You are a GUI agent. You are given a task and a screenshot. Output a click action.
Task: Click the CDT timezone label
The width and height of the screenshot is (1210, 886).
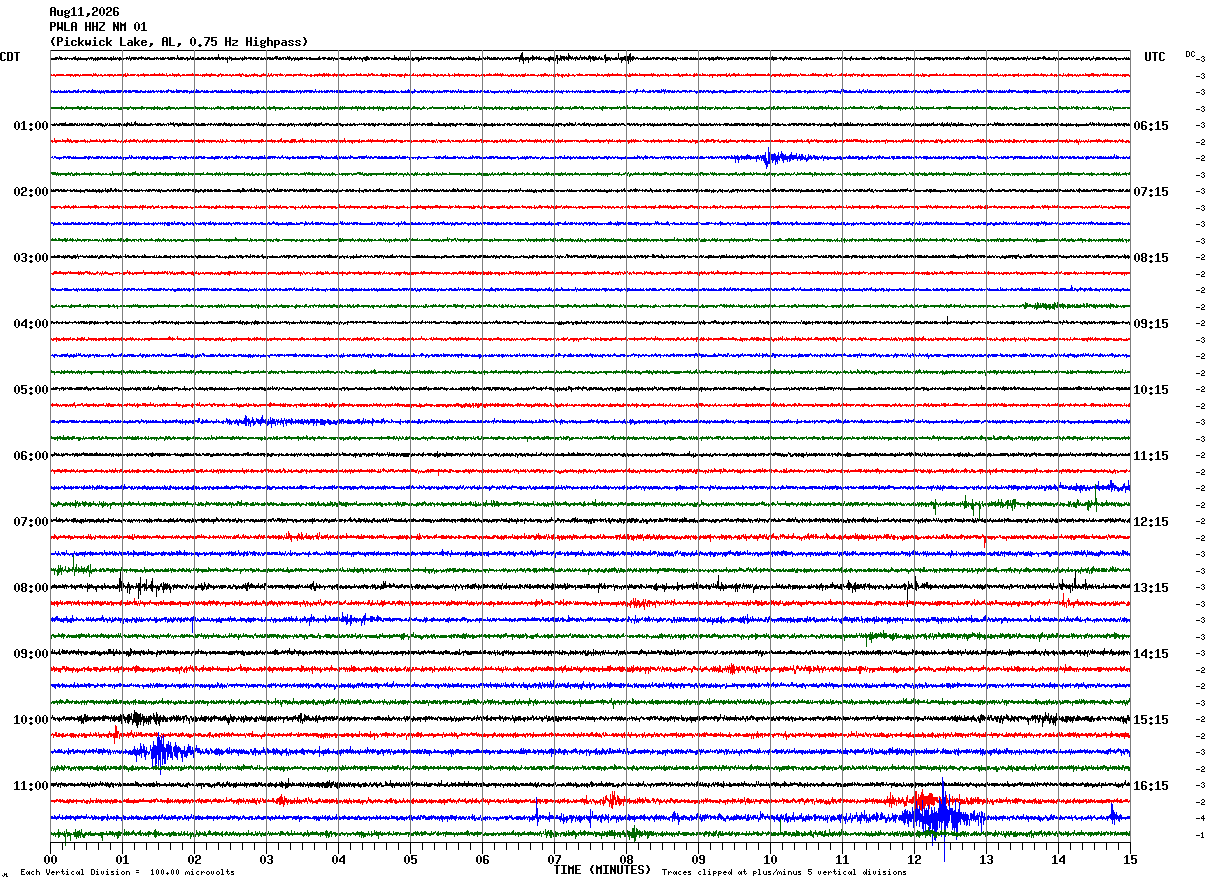(x=10, y=57)
